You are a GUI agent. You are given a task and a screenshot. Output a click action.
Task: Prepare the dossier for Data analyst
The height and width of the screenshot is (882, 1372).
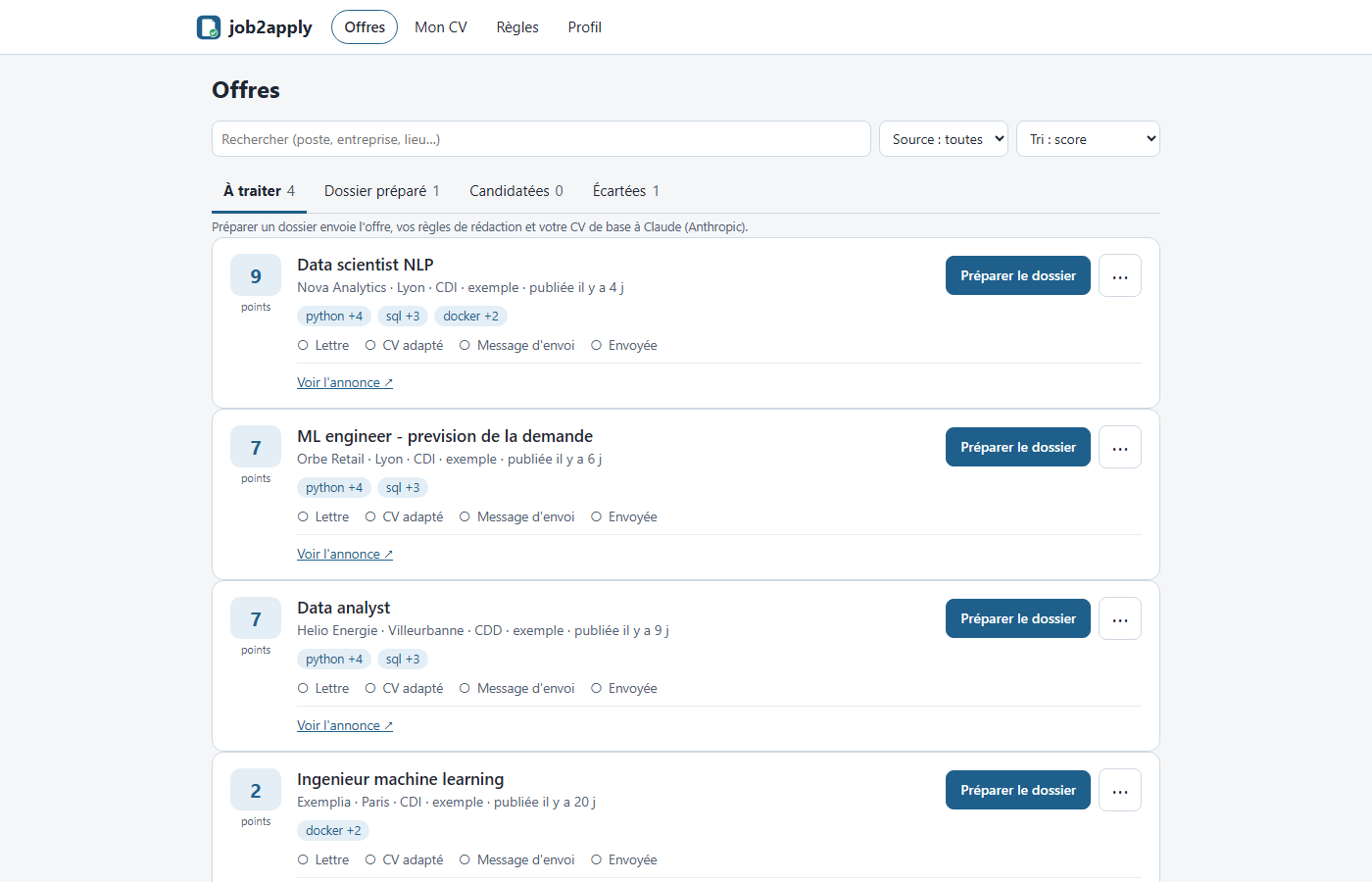point(1018,618)
